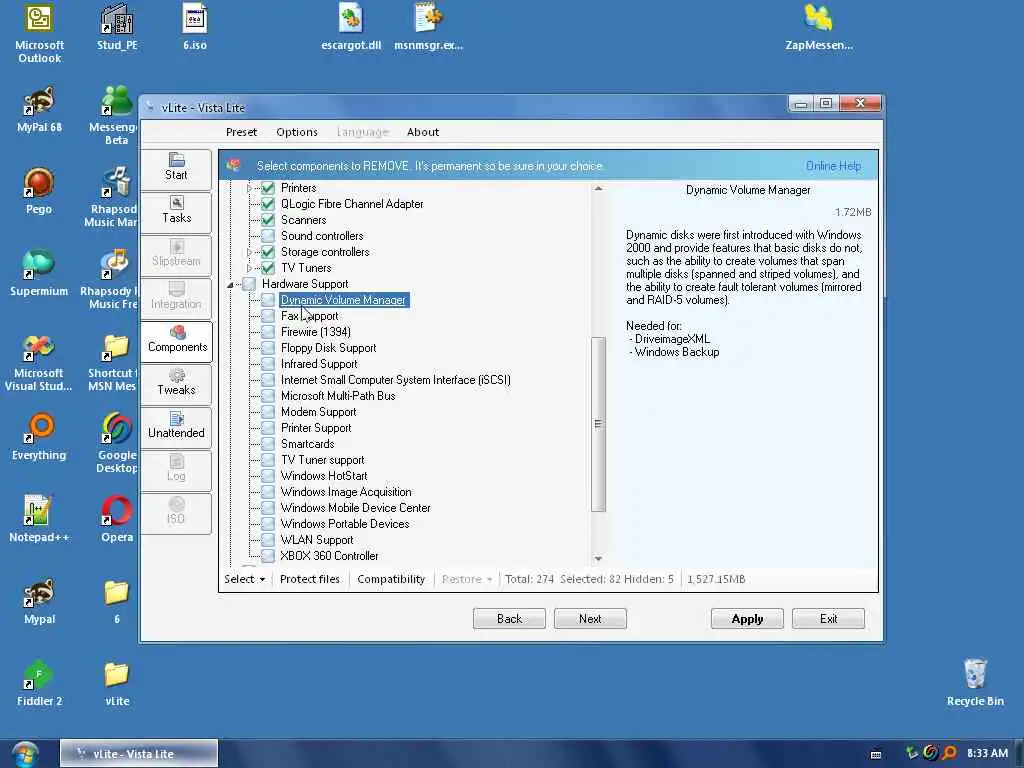Screen dimensions: 1024x768
Task: Expand the Printers tree node
Action: (x=249, y=188)
